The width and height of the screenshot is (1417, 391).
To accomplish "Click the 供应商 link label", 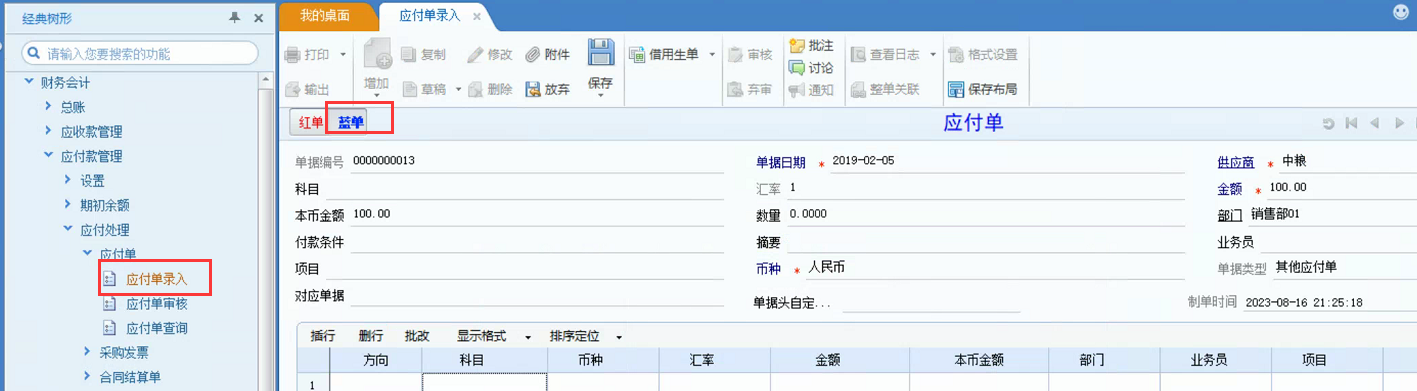I will click(1236, 162).
